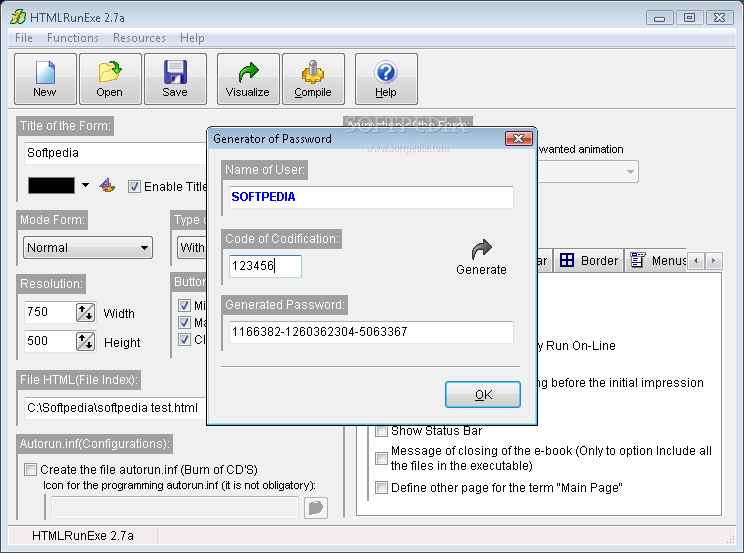
Task: Click the autorun icon browse button
Action: click(x=316, y=508)
